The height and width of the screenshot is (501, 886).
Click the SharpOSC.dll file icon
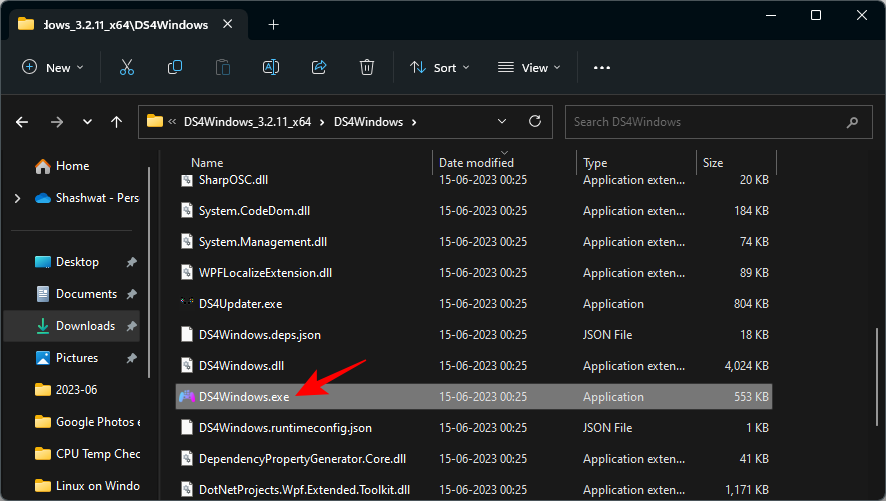tap(187, 180)
